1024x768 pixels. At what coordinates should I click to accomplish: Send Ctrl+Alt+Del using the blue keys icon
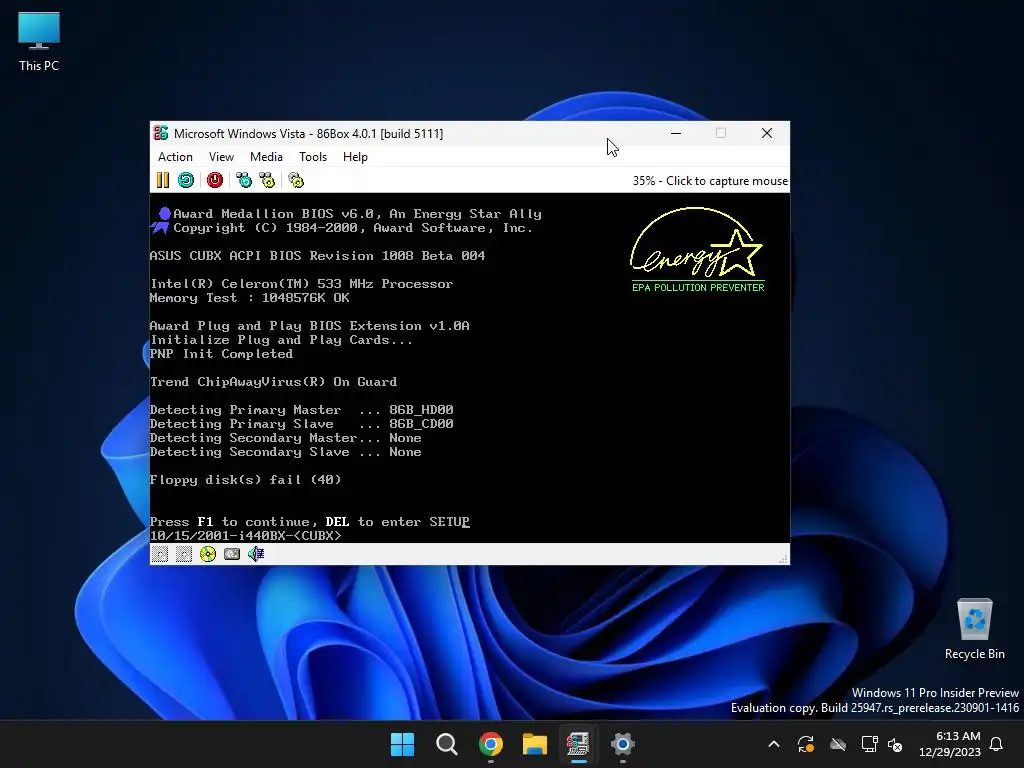244,180
